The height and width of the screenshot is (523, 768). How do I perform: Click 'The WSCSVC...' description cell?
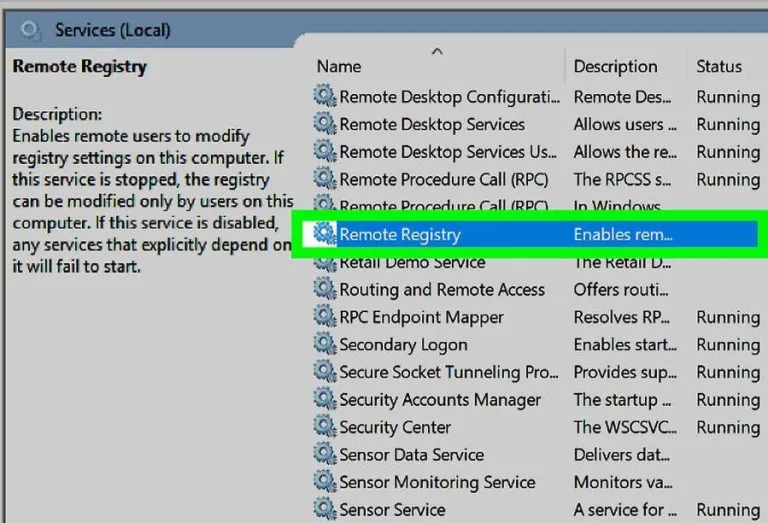click(x=625, y=427)
